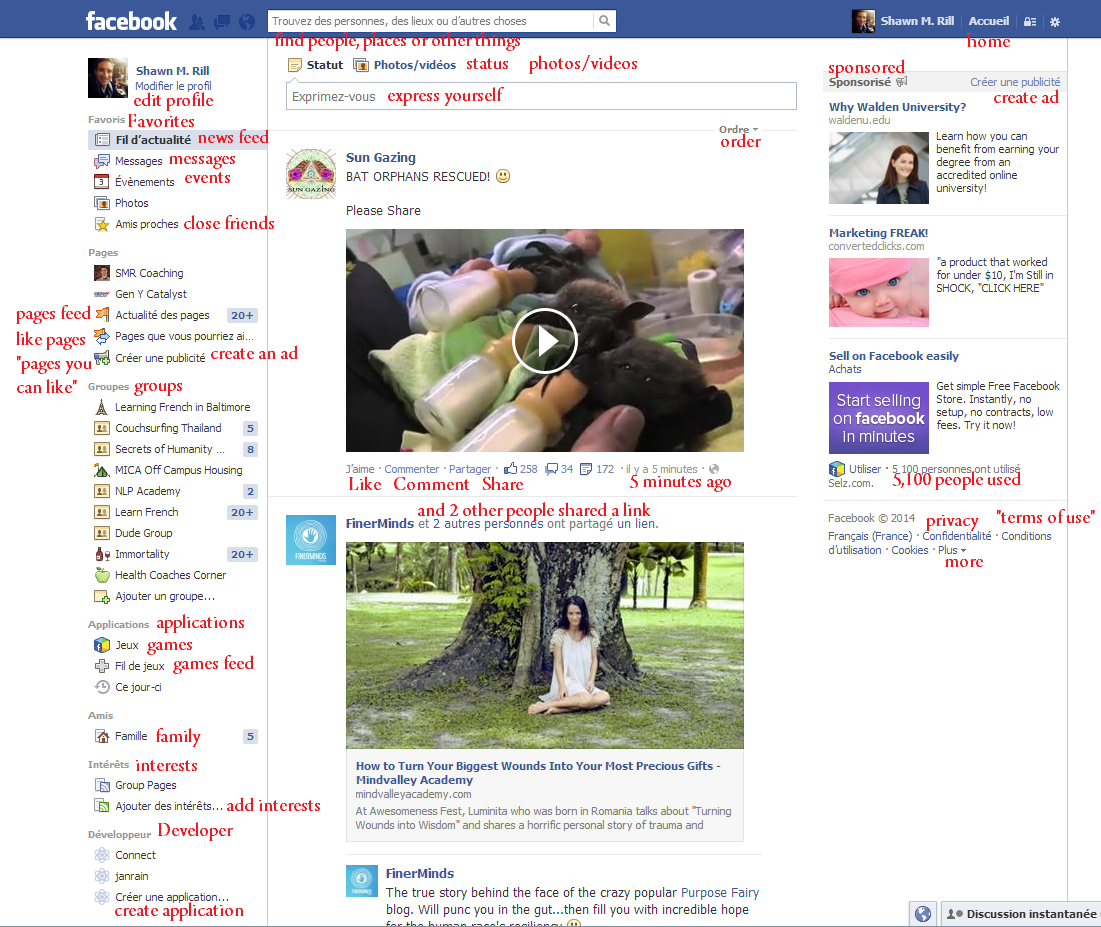Click Commenter on bat video post
The width and height of the screenshot is (1101, 927).
[411, 469]
